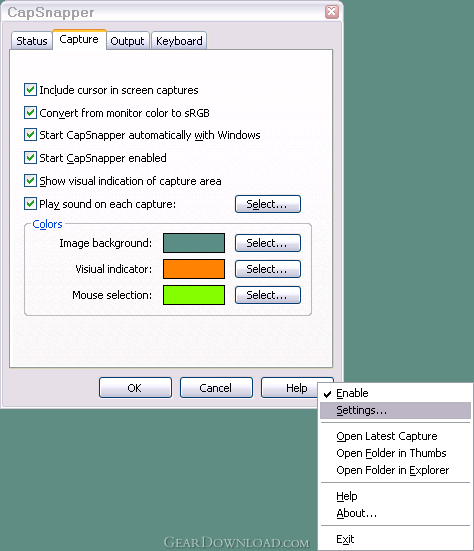
Task: Select the Capture tab
Action: (79, 39)
